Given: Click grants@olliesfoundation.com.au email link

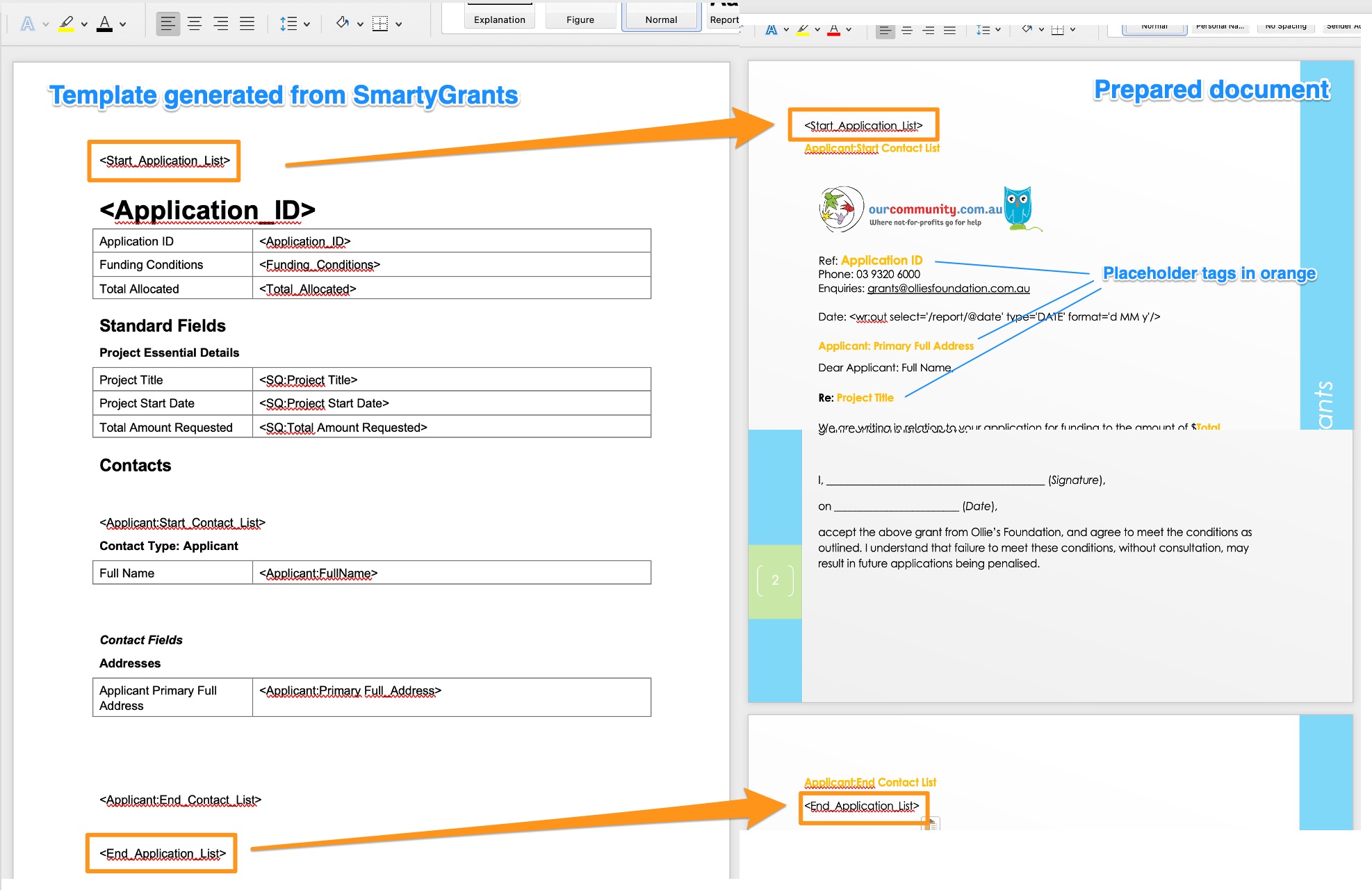Looking at the screenshot, I should pos(948,288).
